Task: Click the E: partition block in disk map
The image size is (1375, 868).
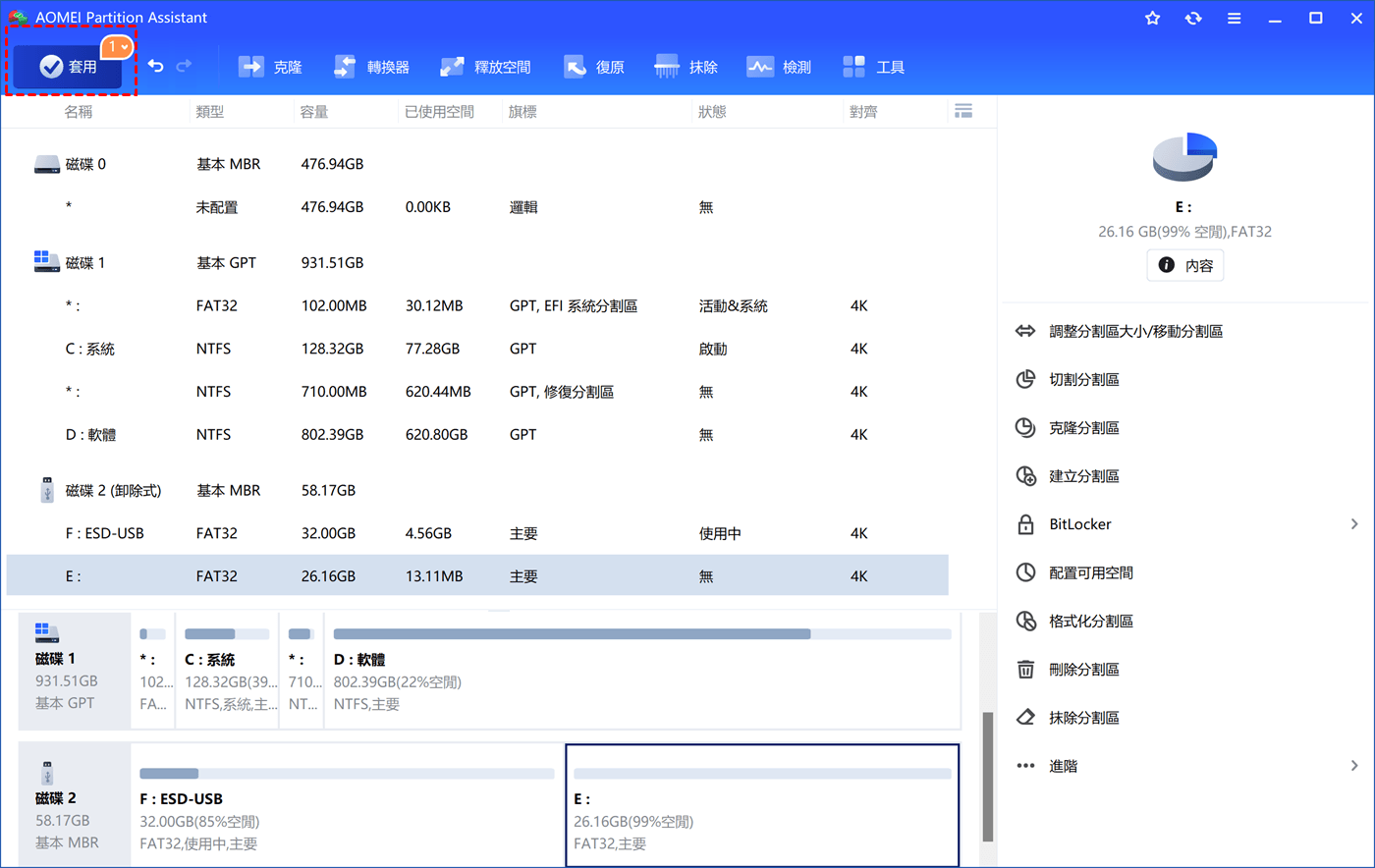Action: [x=762, y=805]
